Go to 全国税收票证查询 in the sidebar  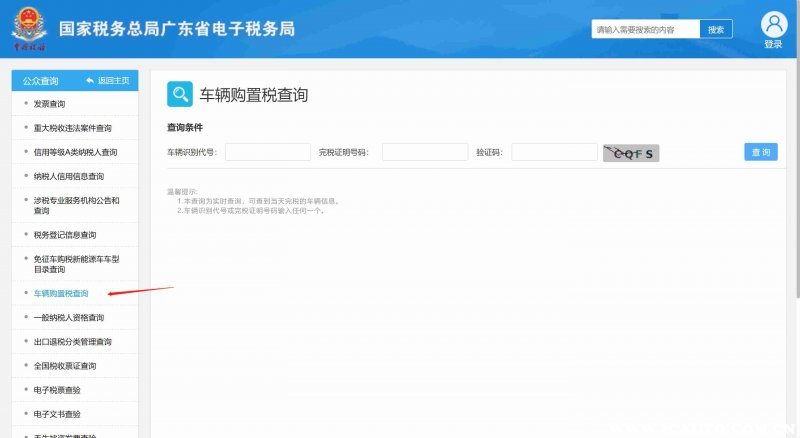click(65, 366)
